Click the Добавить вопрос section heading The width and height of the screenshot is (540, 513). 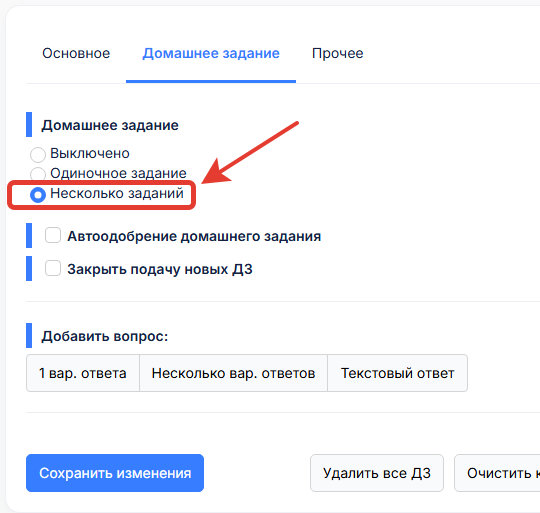point(105,336)
